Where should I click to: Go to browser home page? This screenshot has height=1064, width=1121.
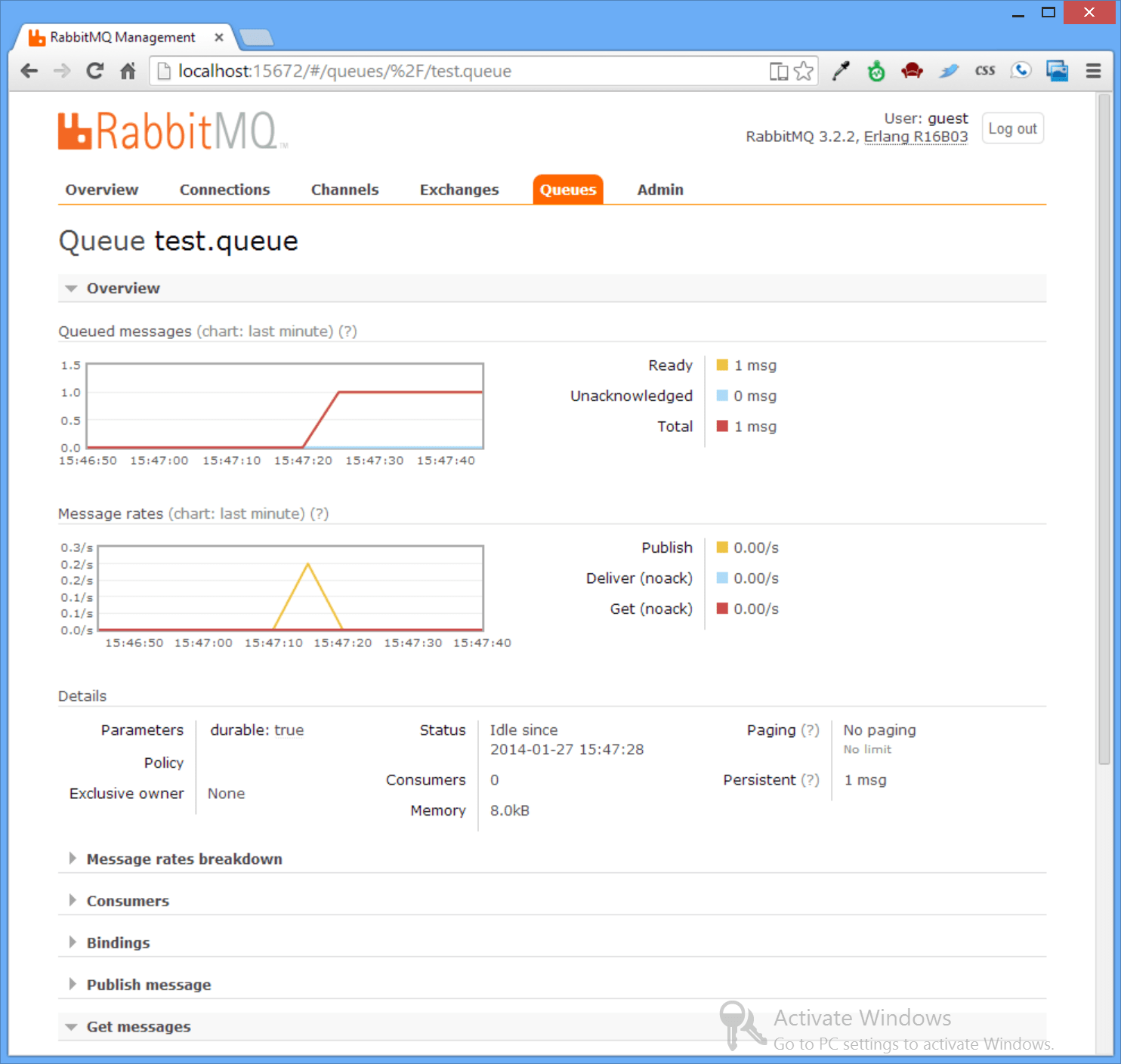click(127, 70)
